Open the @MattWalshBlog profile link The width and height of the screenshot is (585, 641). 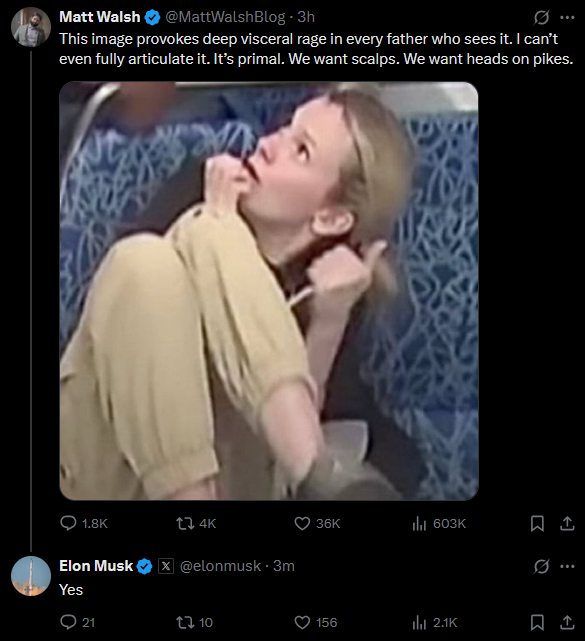point(225,17)
